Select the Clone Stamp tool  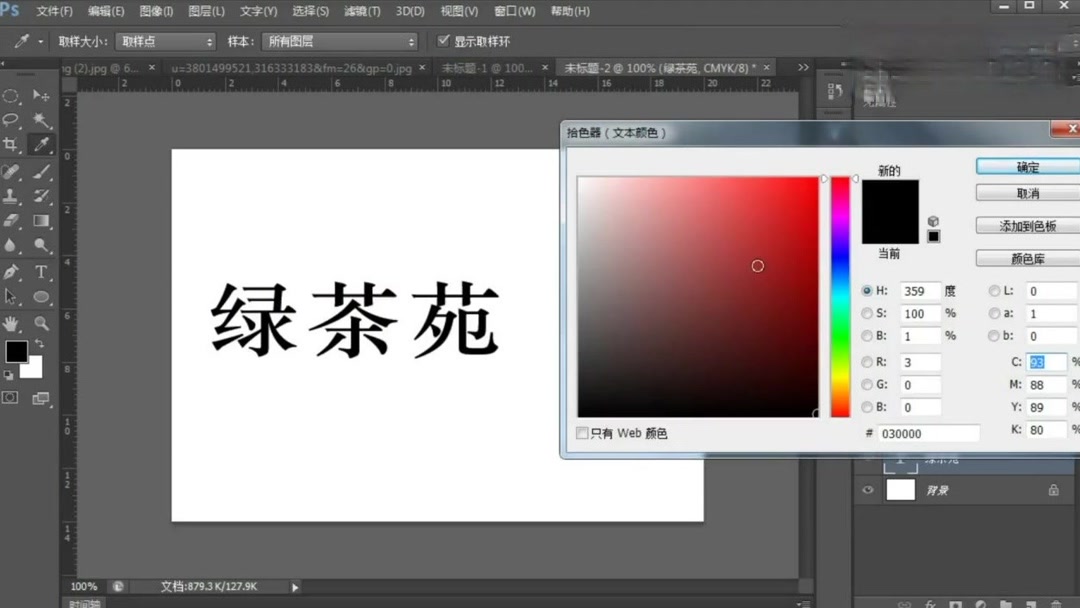tap(11, 195)
